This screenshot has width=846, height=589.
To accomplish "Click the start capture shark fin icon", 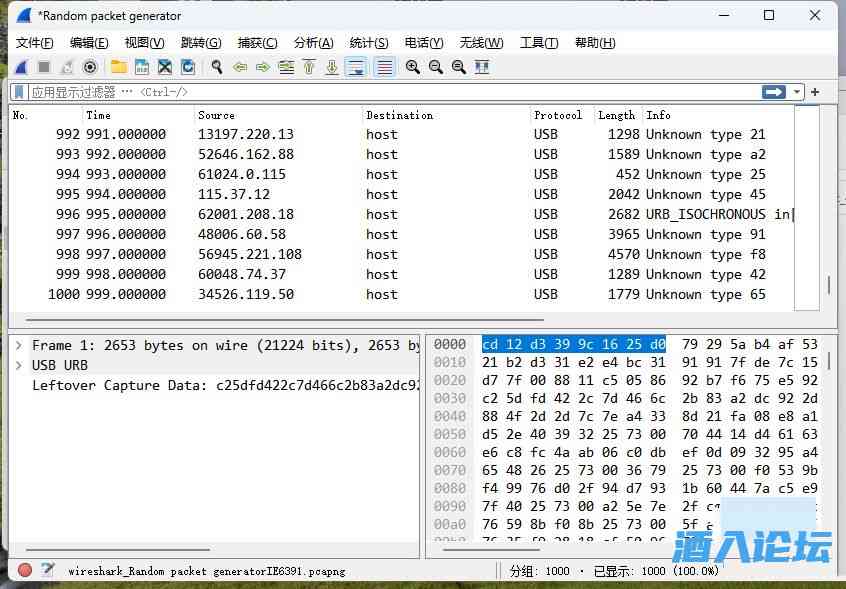I will [x=22, y=67].
